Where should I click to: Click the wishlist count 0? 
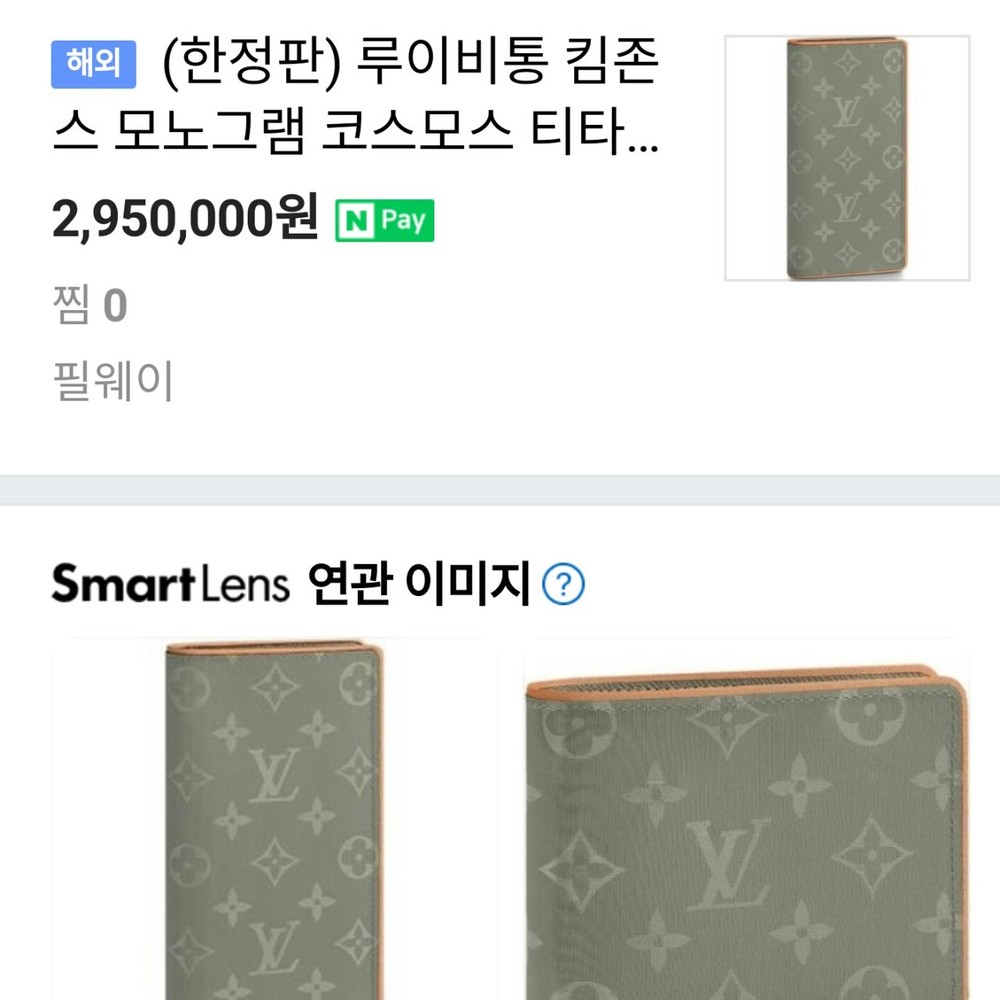coord(115,305)
